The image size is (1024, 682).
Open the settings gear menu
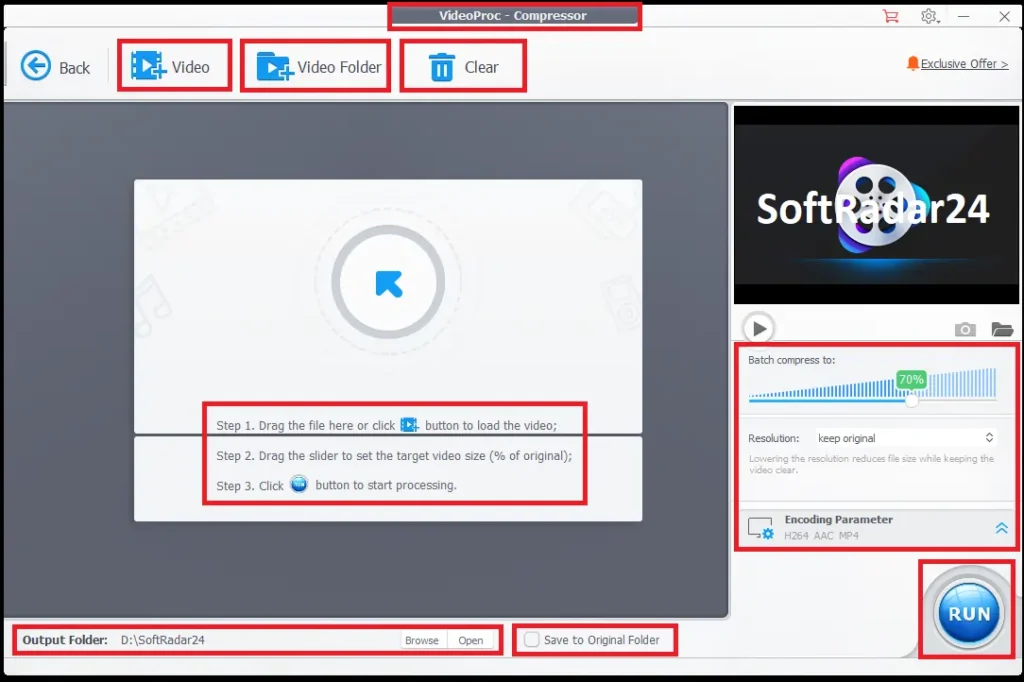[x=929, y=16]
